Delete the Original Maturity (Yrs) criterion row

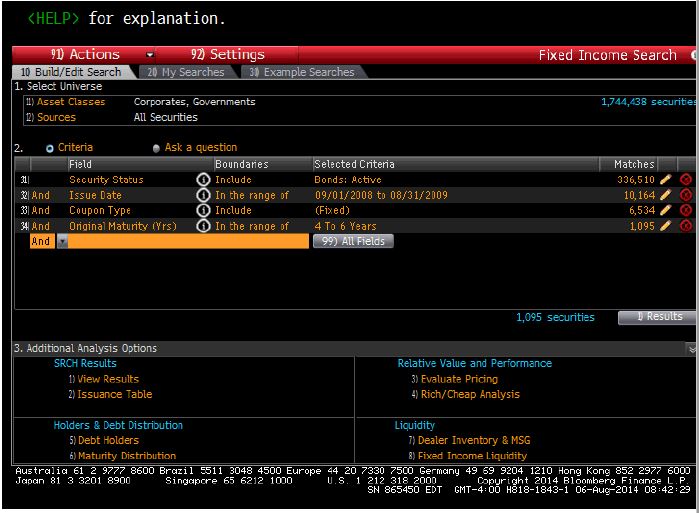686,226
